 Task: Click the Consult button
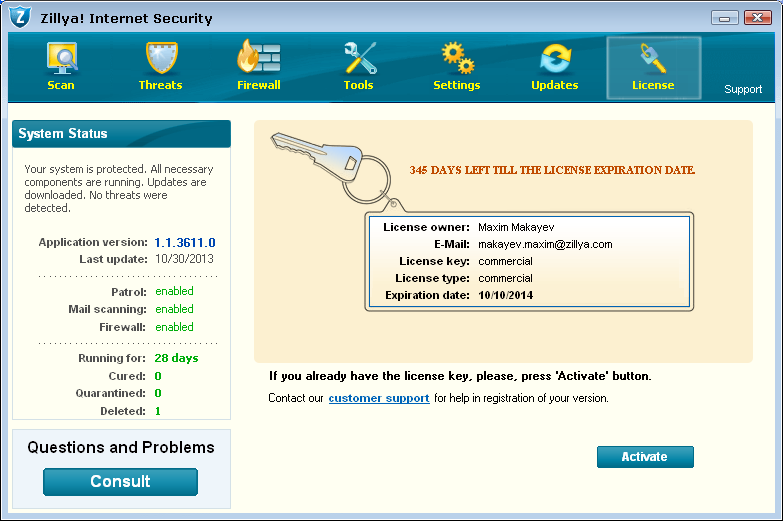pyautogui.click(x=120, y=482)
